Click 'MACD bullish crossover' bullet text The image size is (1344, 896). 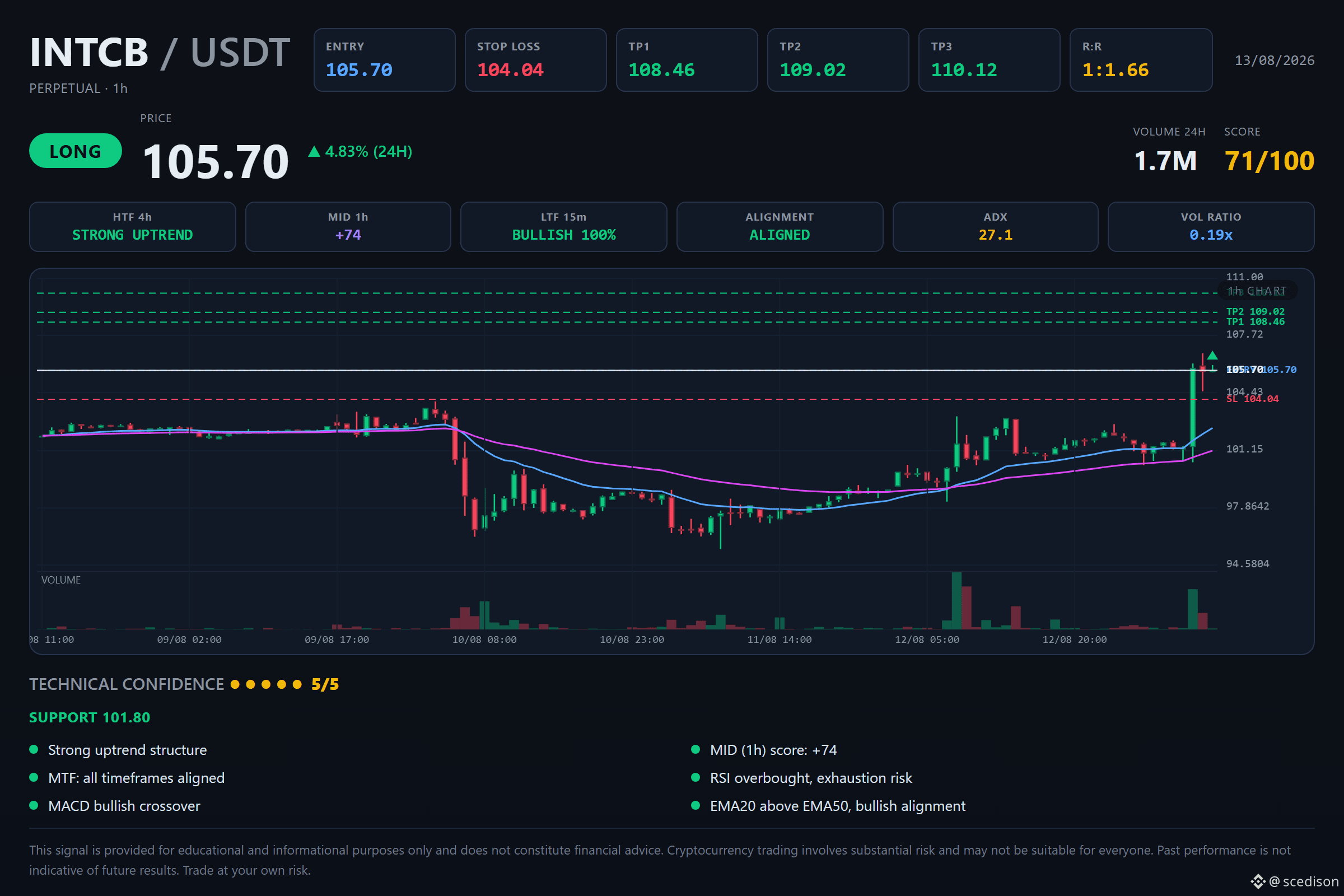[x=124, y=806]
